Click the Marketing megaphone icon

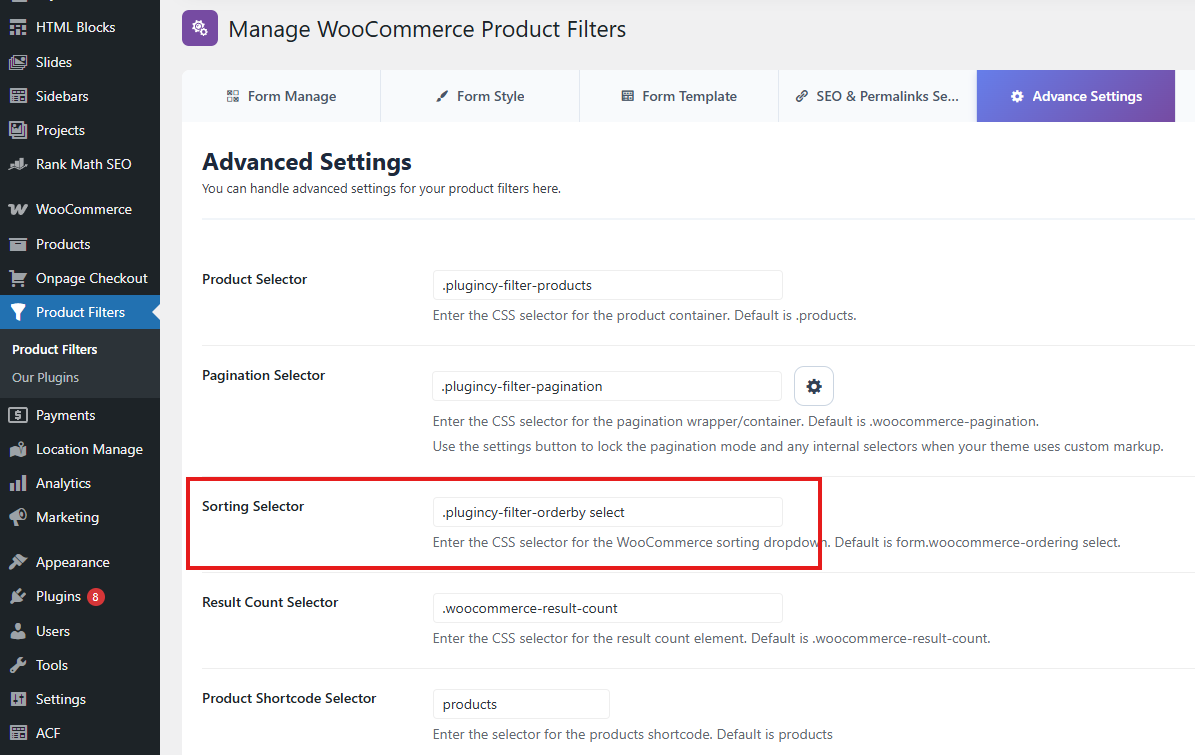point(18,517)
